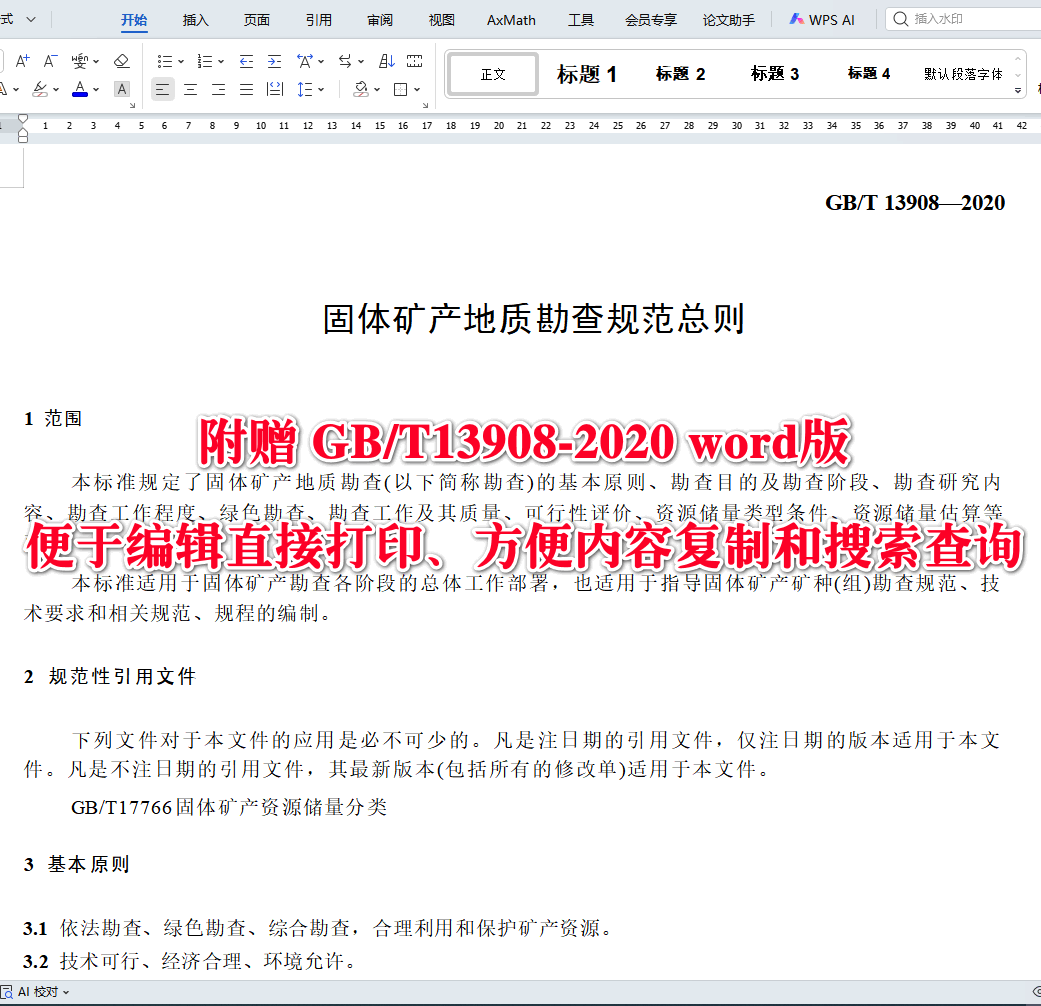
Task: Open phonetic guide dropdown arrow
Action: [x=96, y=61]
